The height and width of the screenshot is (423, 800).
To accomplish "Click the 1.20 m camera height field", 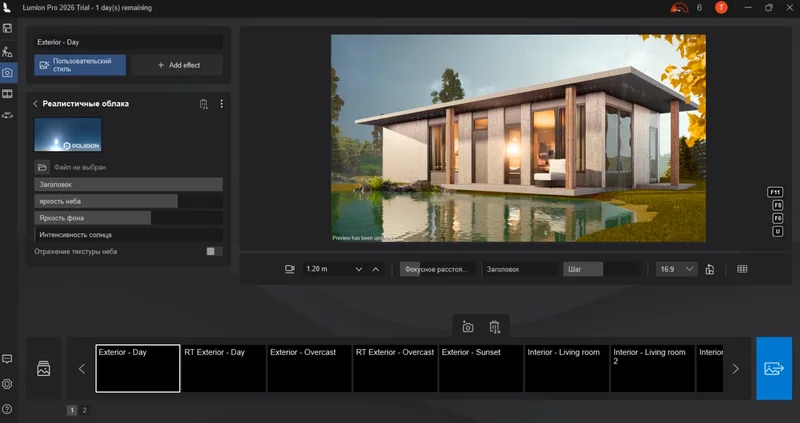I will point(327,269).
